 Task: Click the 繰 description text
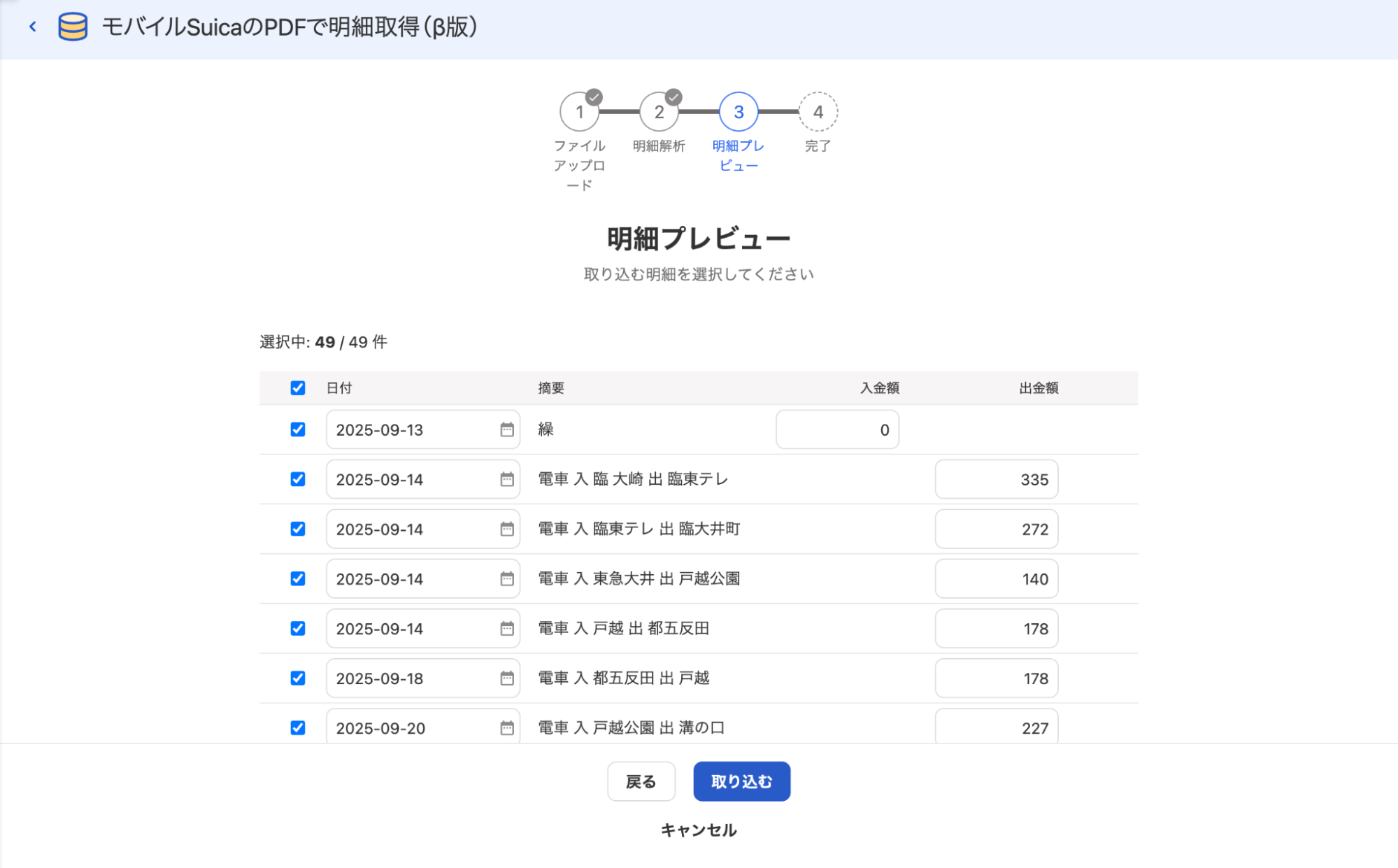click(545, 429)
